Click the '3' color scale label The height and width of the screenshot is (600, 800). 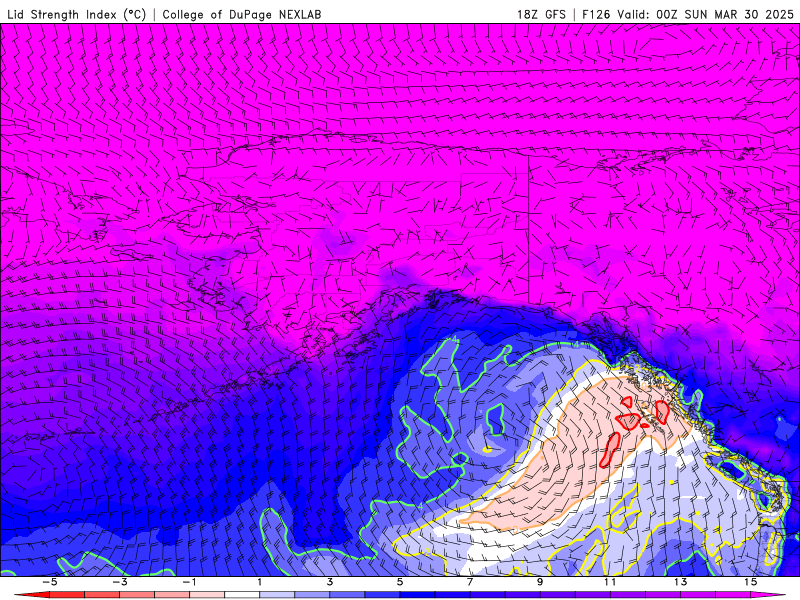click(330, 582)
